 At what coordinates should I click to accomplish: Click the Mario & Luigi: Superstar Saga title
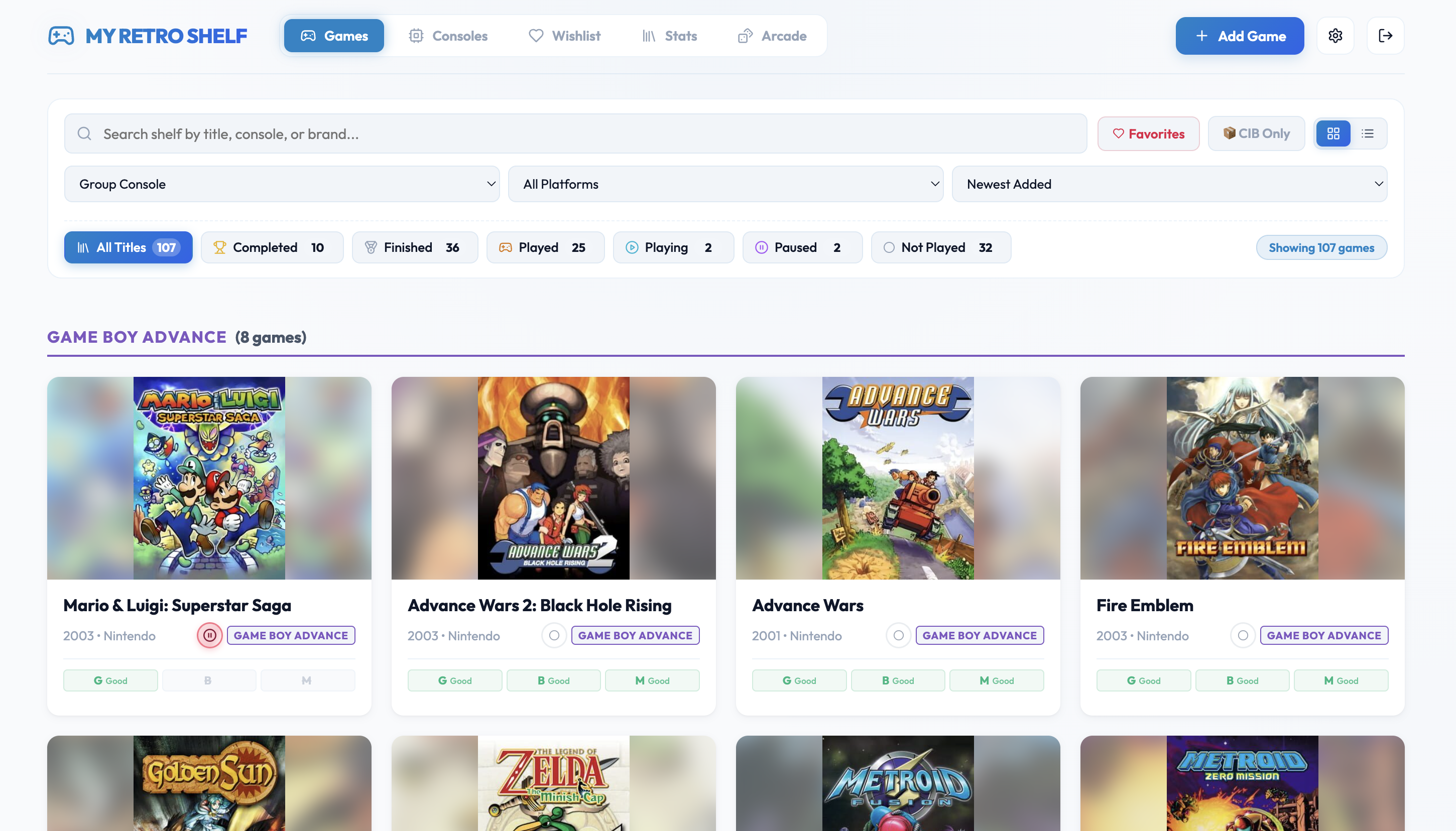click(x=177, y=605)
